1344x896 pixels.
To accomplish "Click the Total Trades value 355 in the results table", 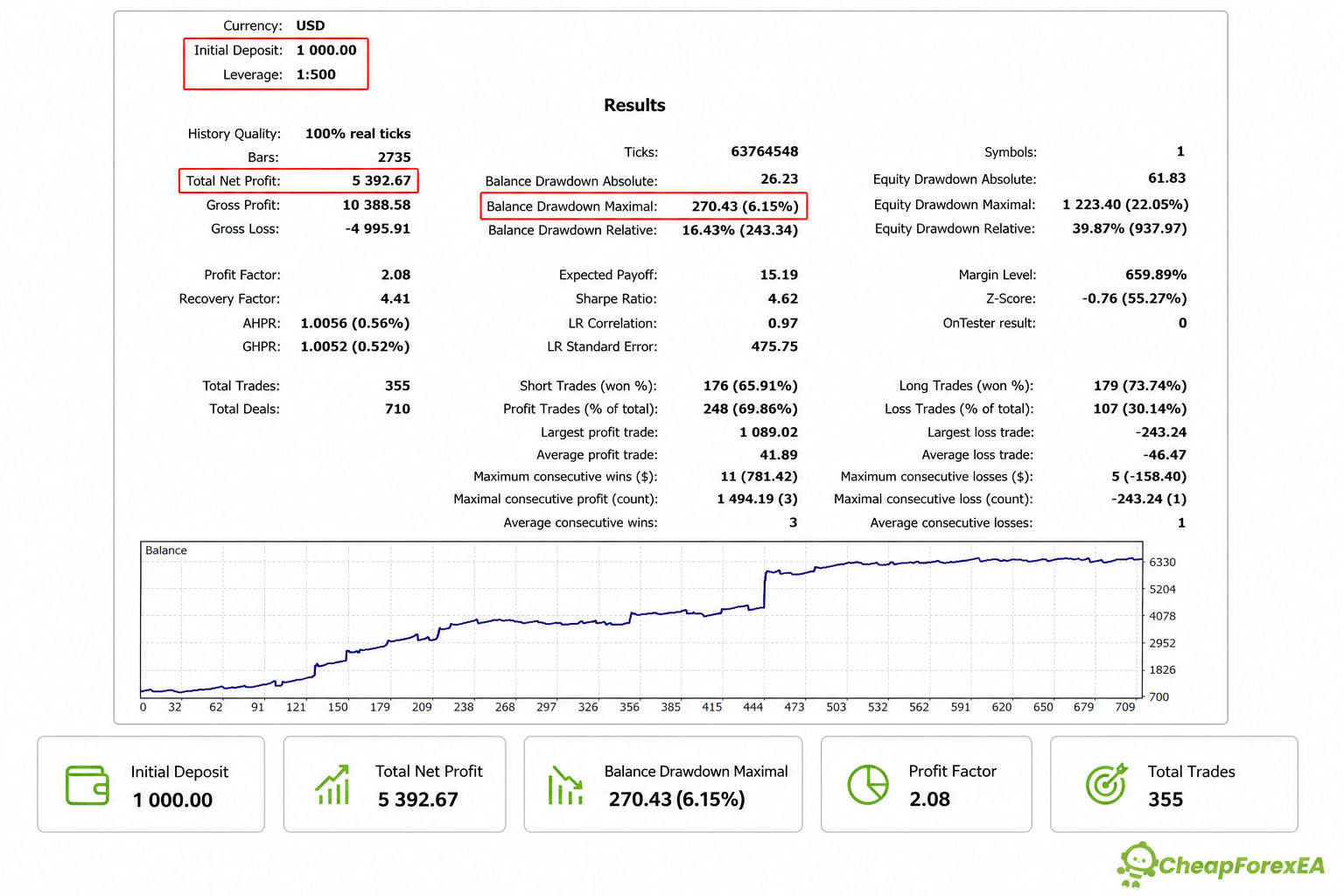I will tap(397, 386).
